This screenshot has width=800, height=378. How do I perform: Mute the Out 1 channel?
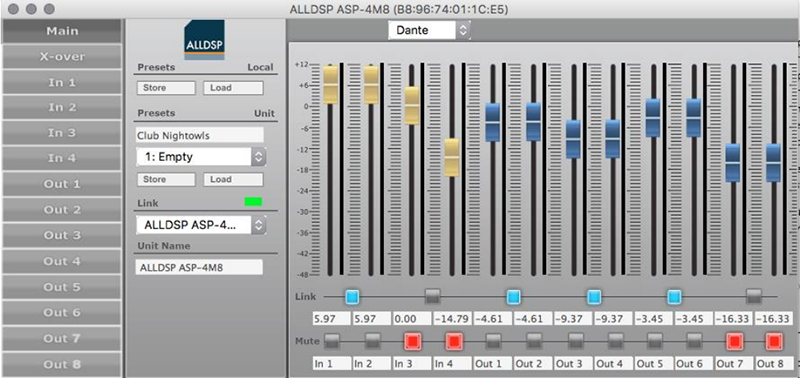point(493,341)
